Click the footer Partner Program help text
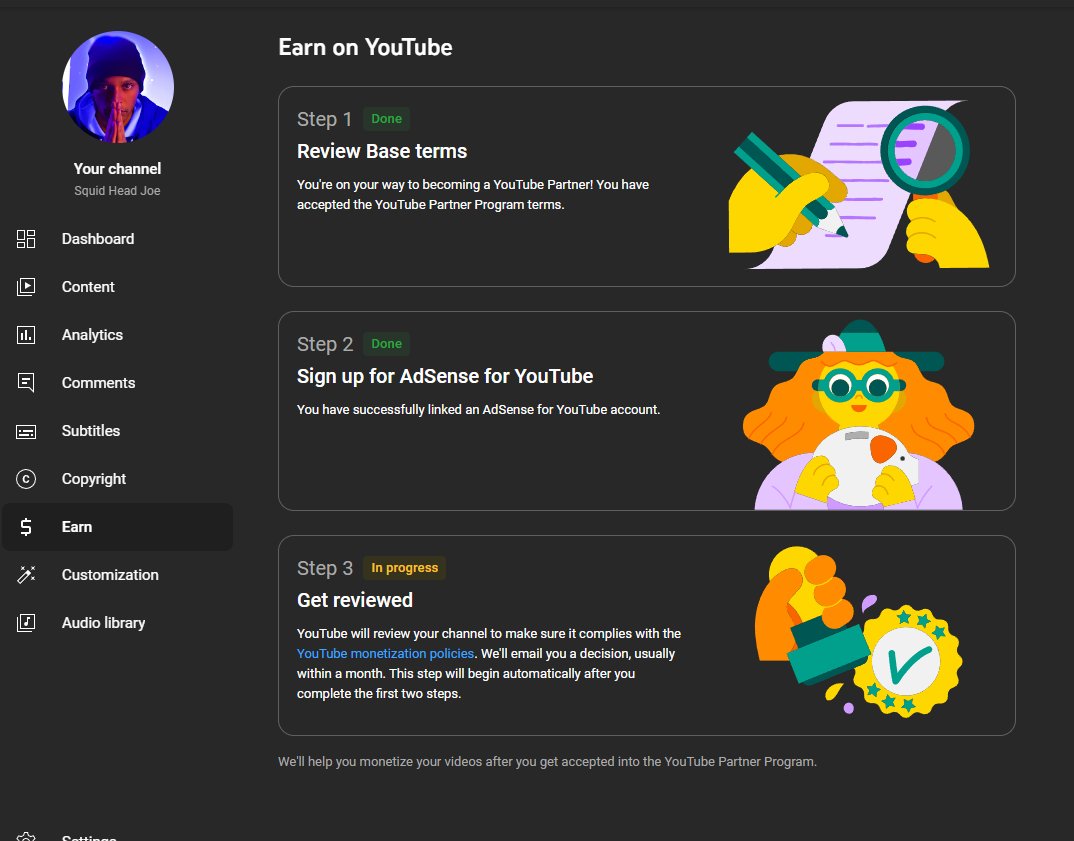Image resolution: width=1074 pixels, height=841 pixels. click(547, 762)
